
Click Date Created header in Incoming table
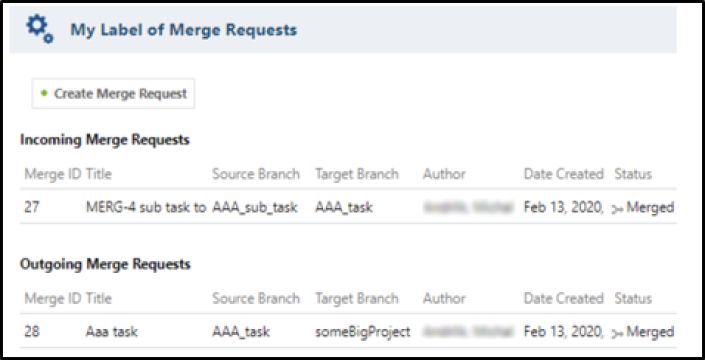tap(563, 174)
